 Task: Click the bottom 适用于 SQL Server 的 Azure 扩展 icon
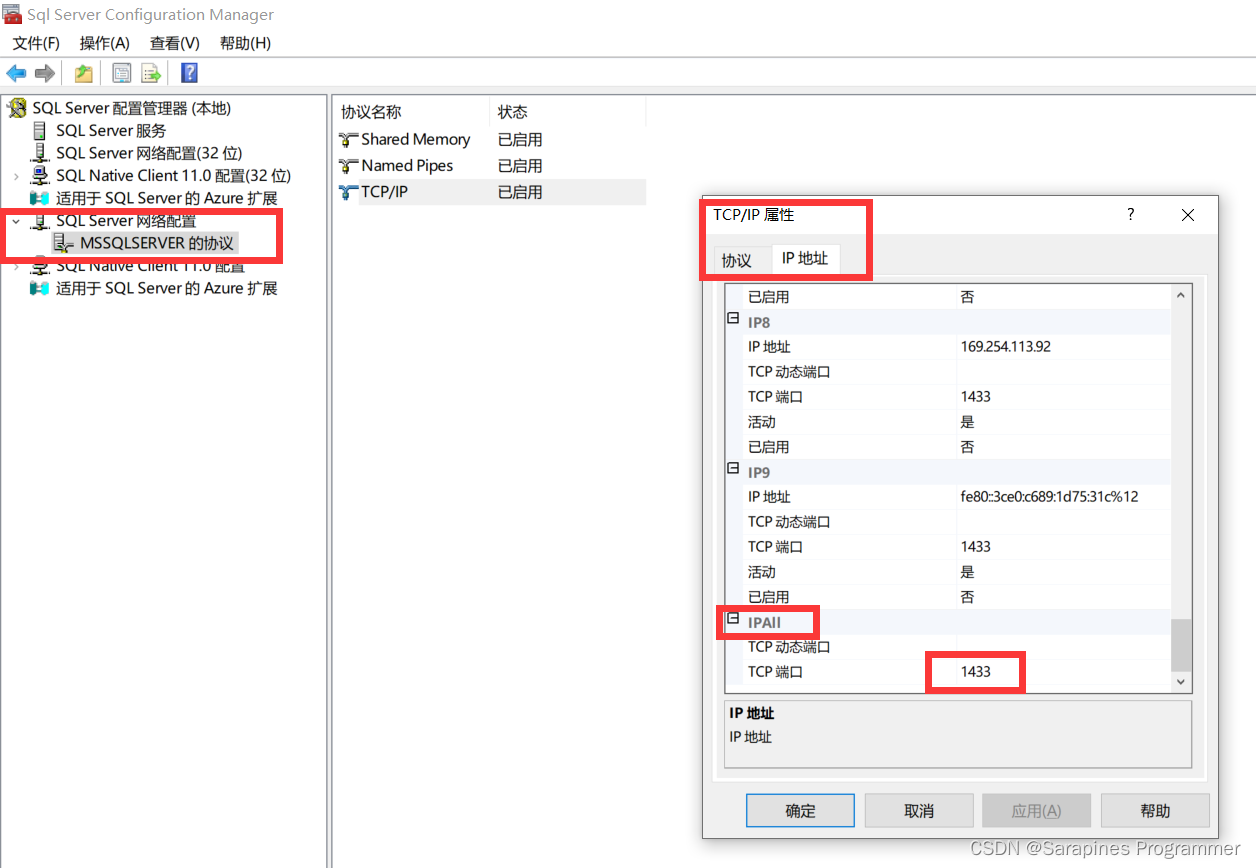(39, 288)
